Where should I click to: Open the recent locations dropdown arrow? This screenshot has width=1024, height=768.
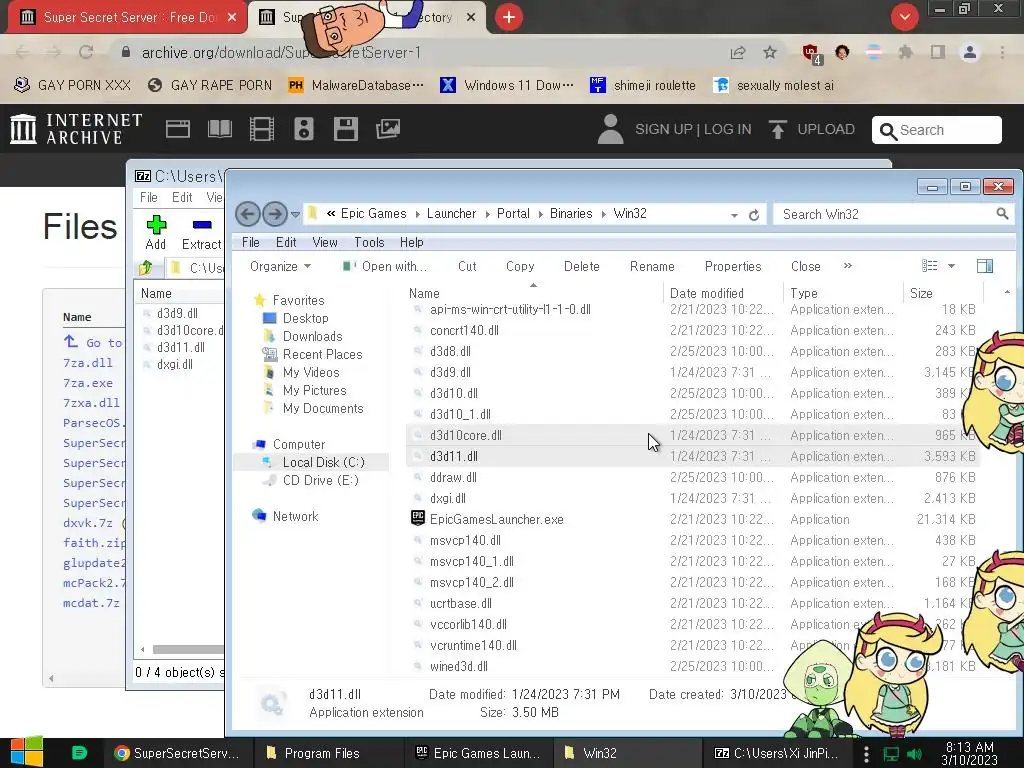[295, 214]
